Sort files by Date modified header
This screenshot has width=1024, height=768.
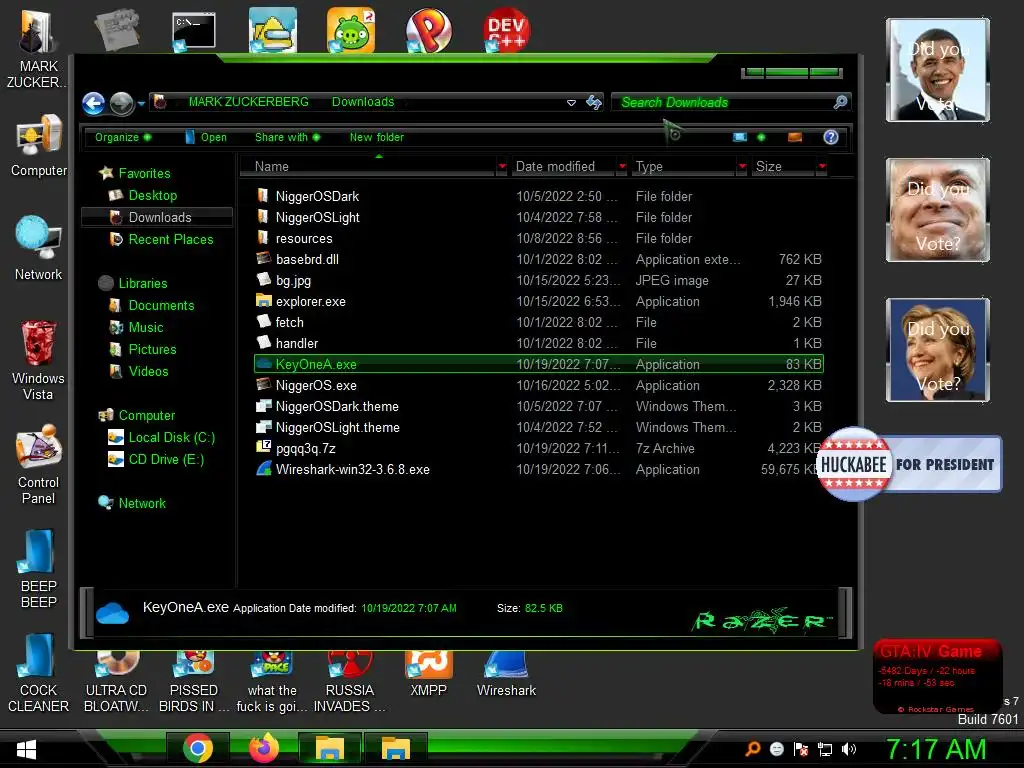(x=563, y=167)
